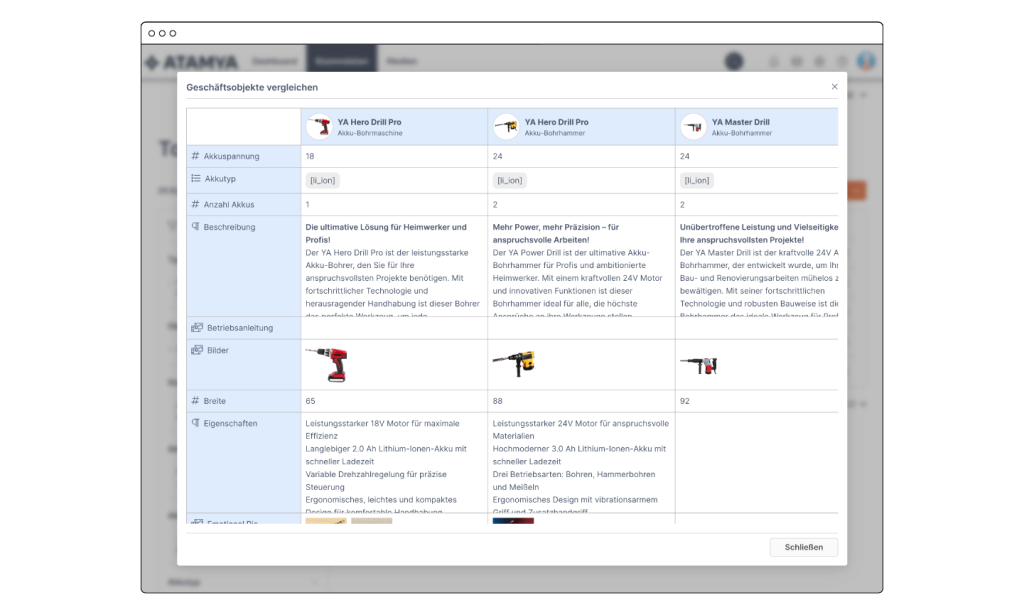The image size is (1024, 615).
Task: Select the Anzahl Akkus row label
Action: pos(229,204)
